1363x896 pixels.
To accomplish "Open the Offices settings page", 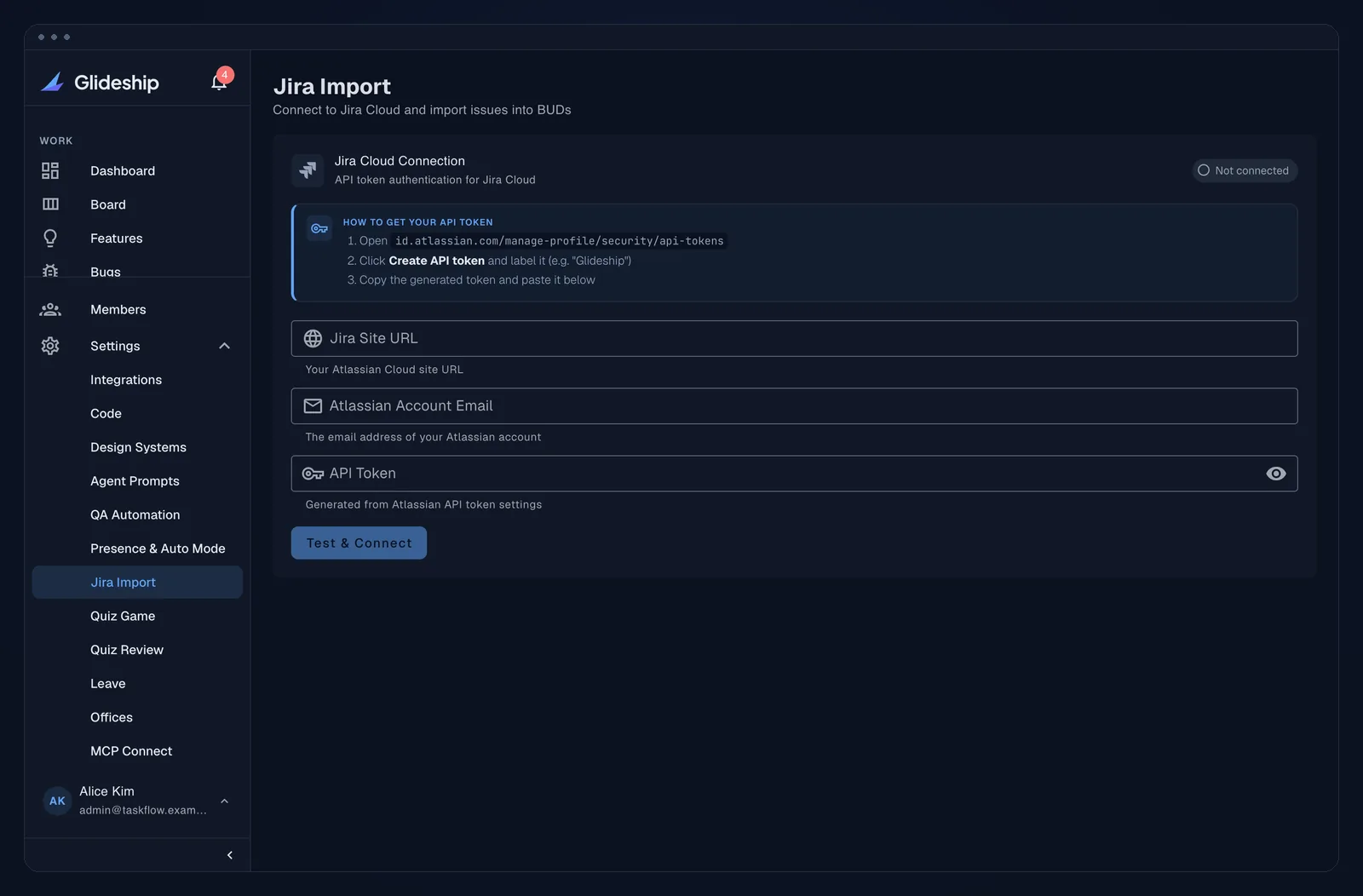I will [137, 717].
